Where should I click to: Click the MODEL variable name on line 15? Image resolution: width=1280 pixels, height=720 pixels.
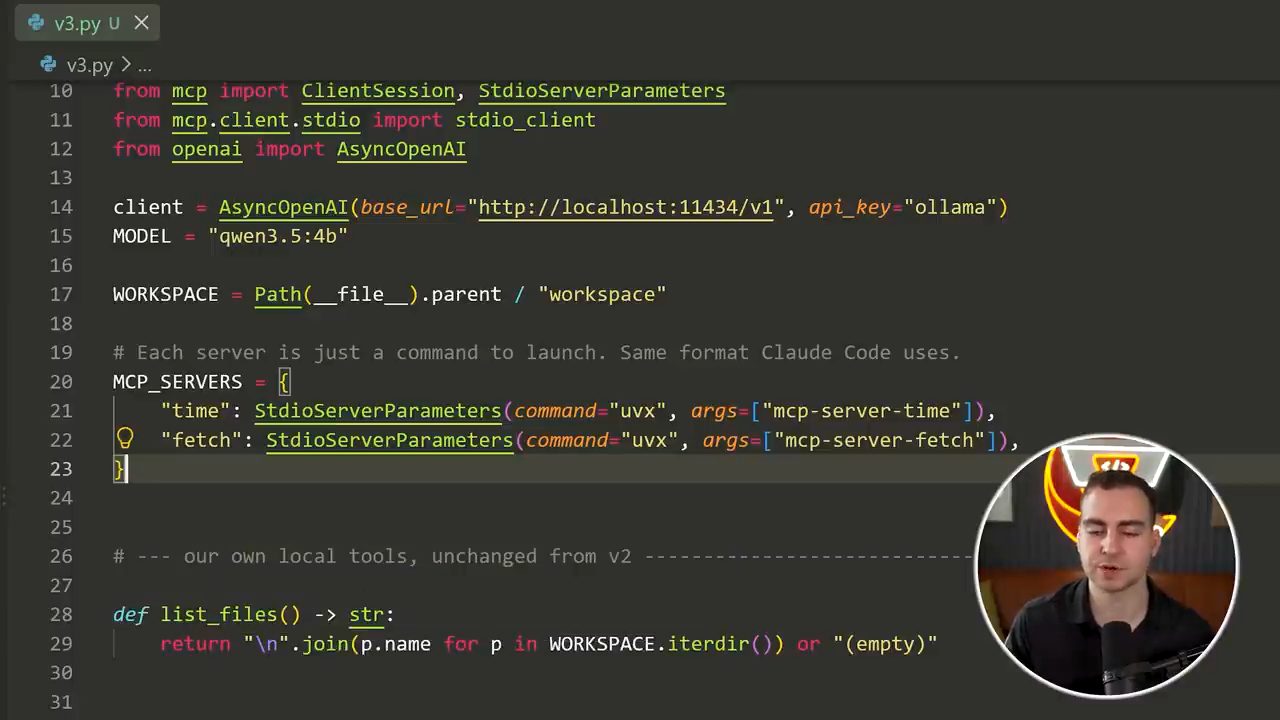tap(142, 236)
